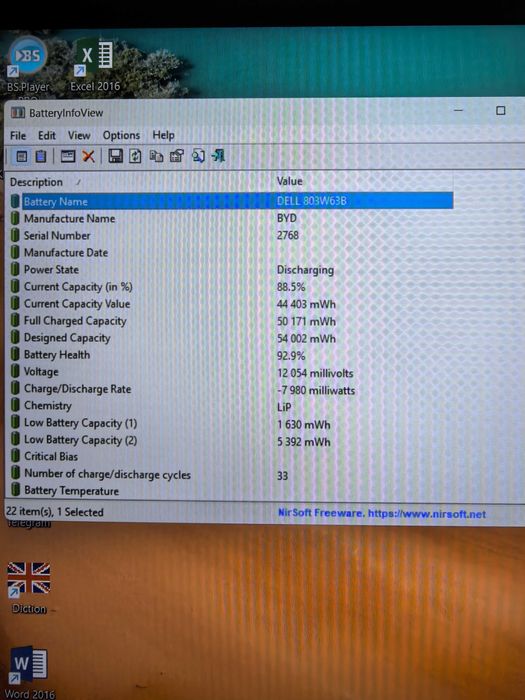Select the Serial Number row

[231, 235]
